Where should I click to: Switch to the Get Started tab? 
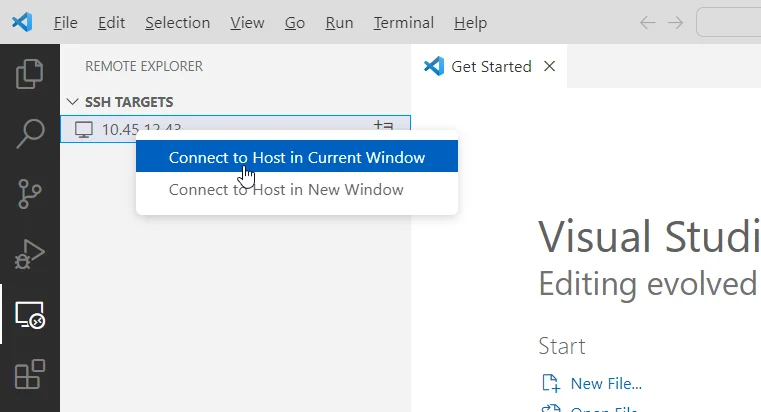point(489,66)
